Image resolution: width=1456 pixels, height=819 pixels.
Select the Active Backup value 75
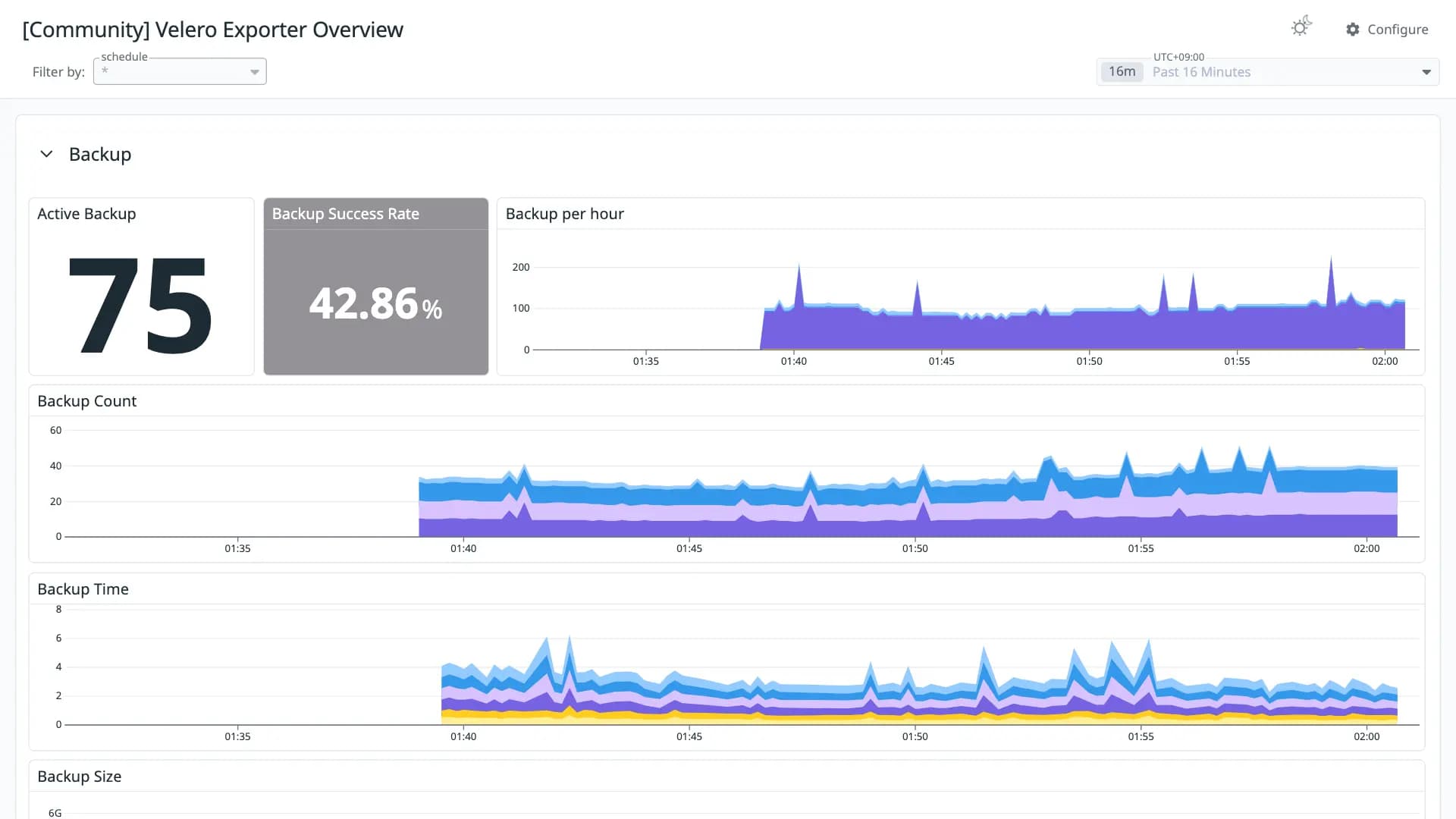pos(140,305)
